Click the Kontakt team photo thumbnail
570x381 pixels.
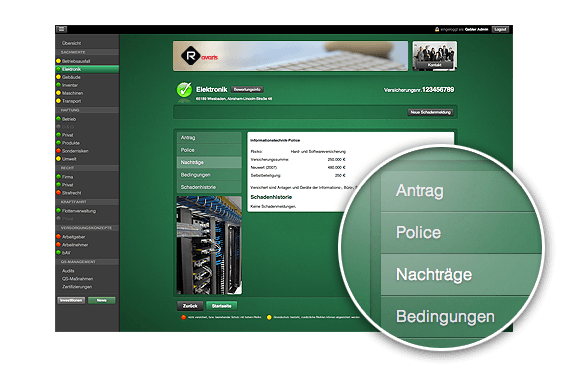pyautogui.click(x=435, y=56)
